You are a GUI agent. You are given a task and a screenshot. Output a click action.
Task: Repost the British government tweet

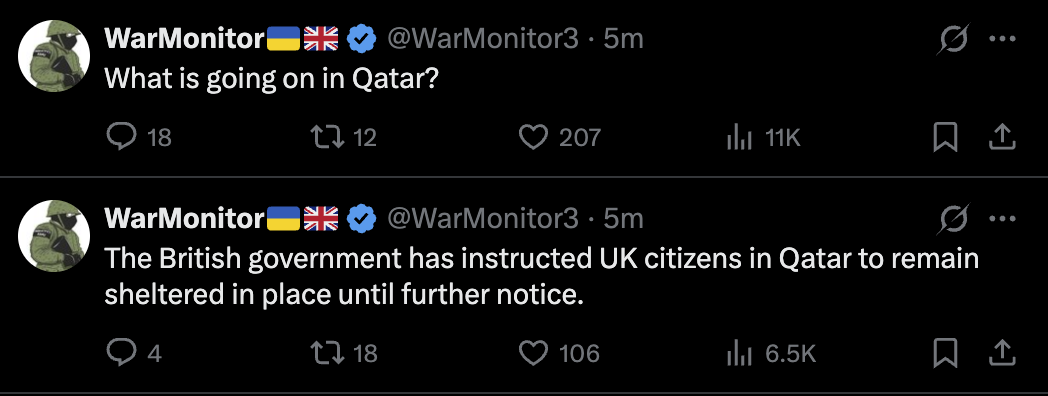[x=328, y=353]
